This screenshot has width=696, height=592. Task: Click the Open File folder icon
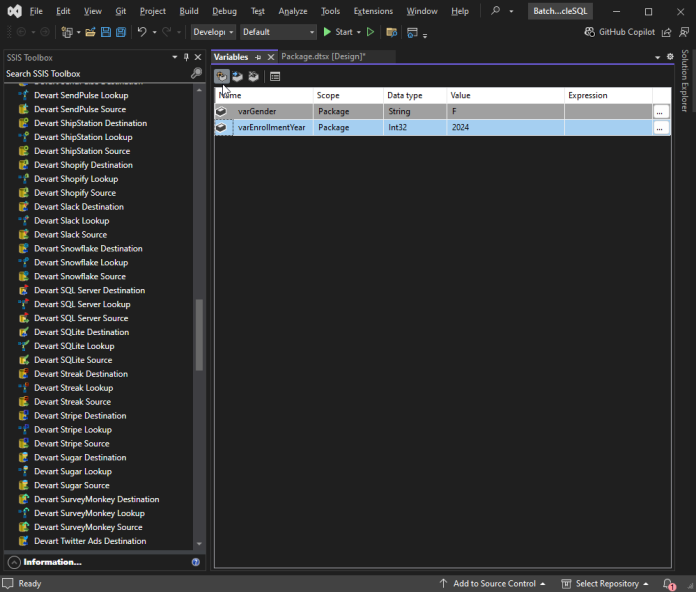point(91,32)
